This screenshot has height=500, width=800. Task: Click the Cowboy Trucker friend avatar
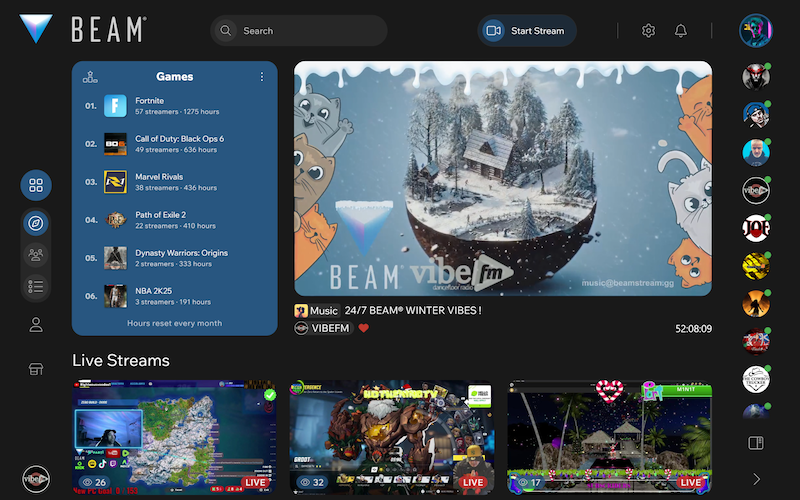pos(756,380)
